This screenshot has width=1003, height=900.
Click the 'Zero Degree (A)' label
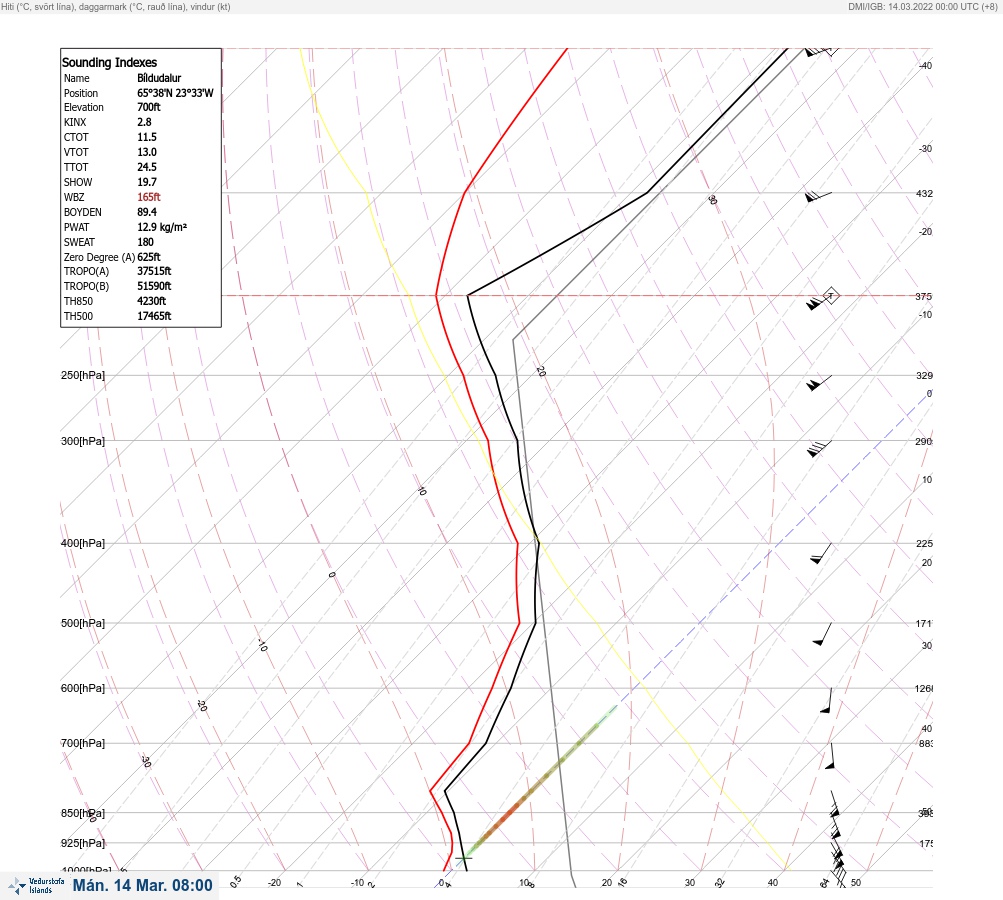(99, 257)
